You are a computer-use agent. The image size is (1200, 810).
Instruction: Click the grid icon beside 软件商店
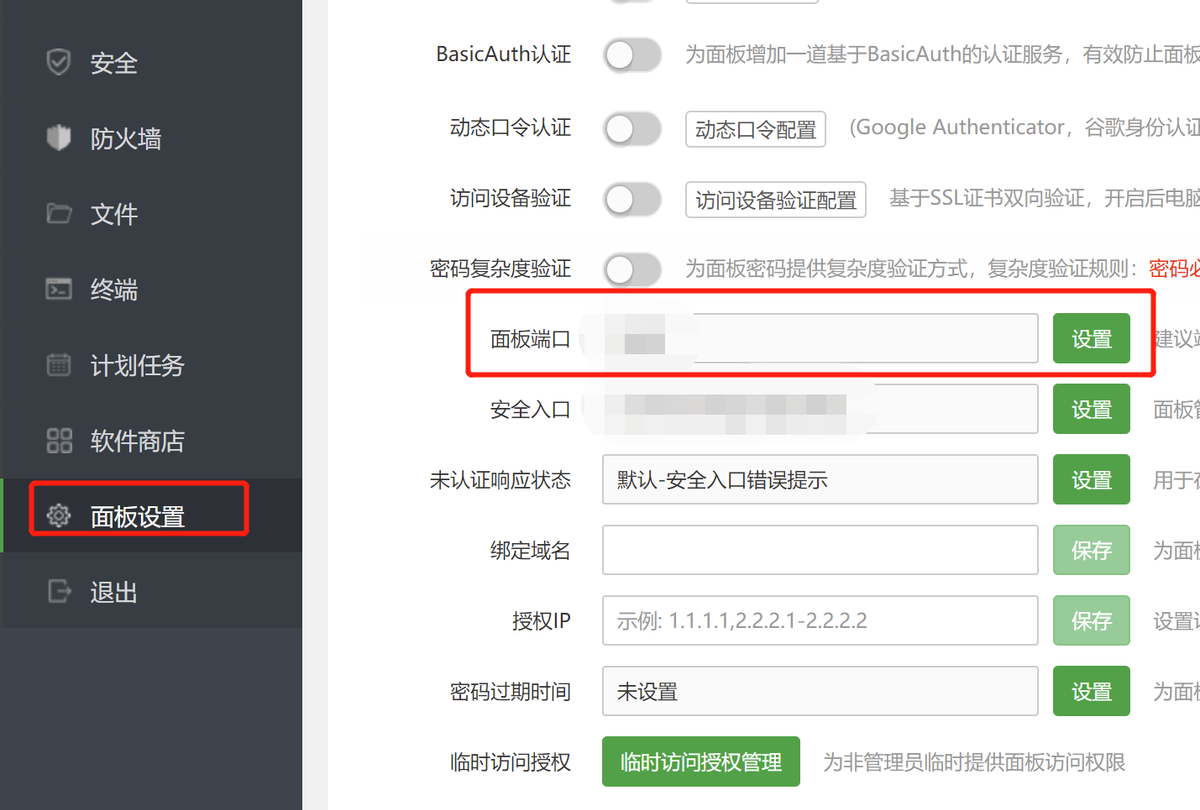59,441
